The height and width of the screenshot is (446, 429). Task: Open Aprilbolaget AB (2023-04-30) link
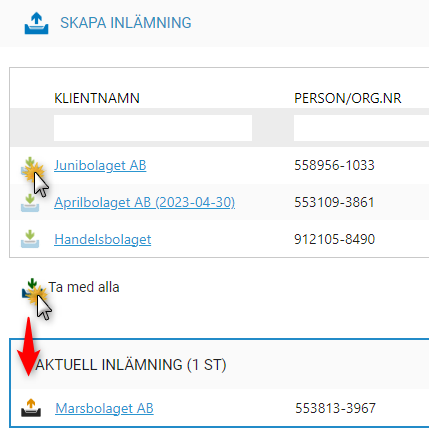[145, 202]
